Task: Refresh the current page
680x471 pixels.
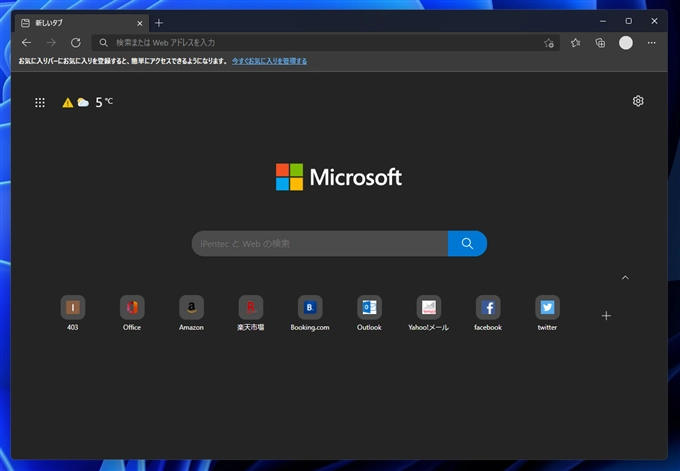Action: click(76, 43)
